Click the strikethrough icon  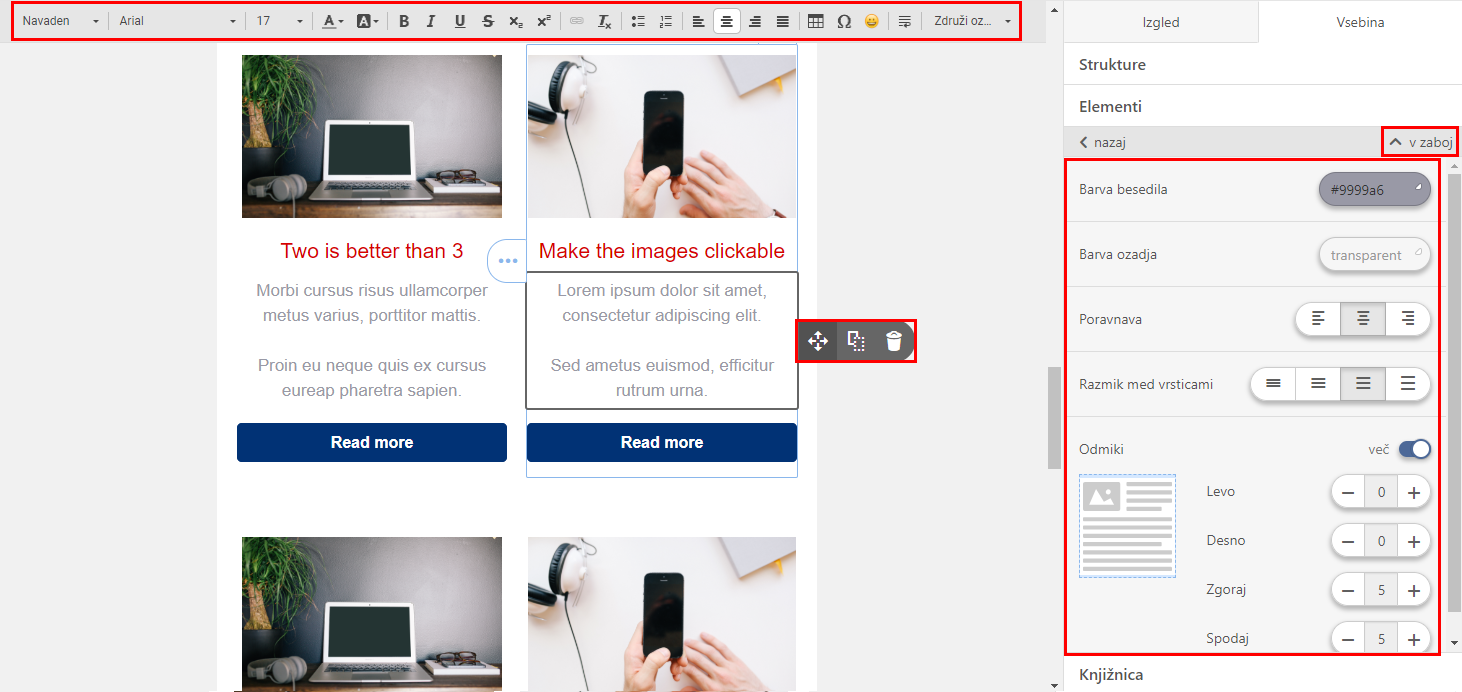487,21
